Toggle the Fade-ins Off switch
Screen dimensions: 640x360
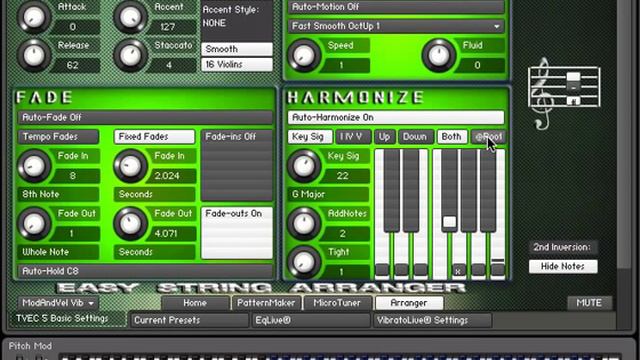[x=237, y=165]
